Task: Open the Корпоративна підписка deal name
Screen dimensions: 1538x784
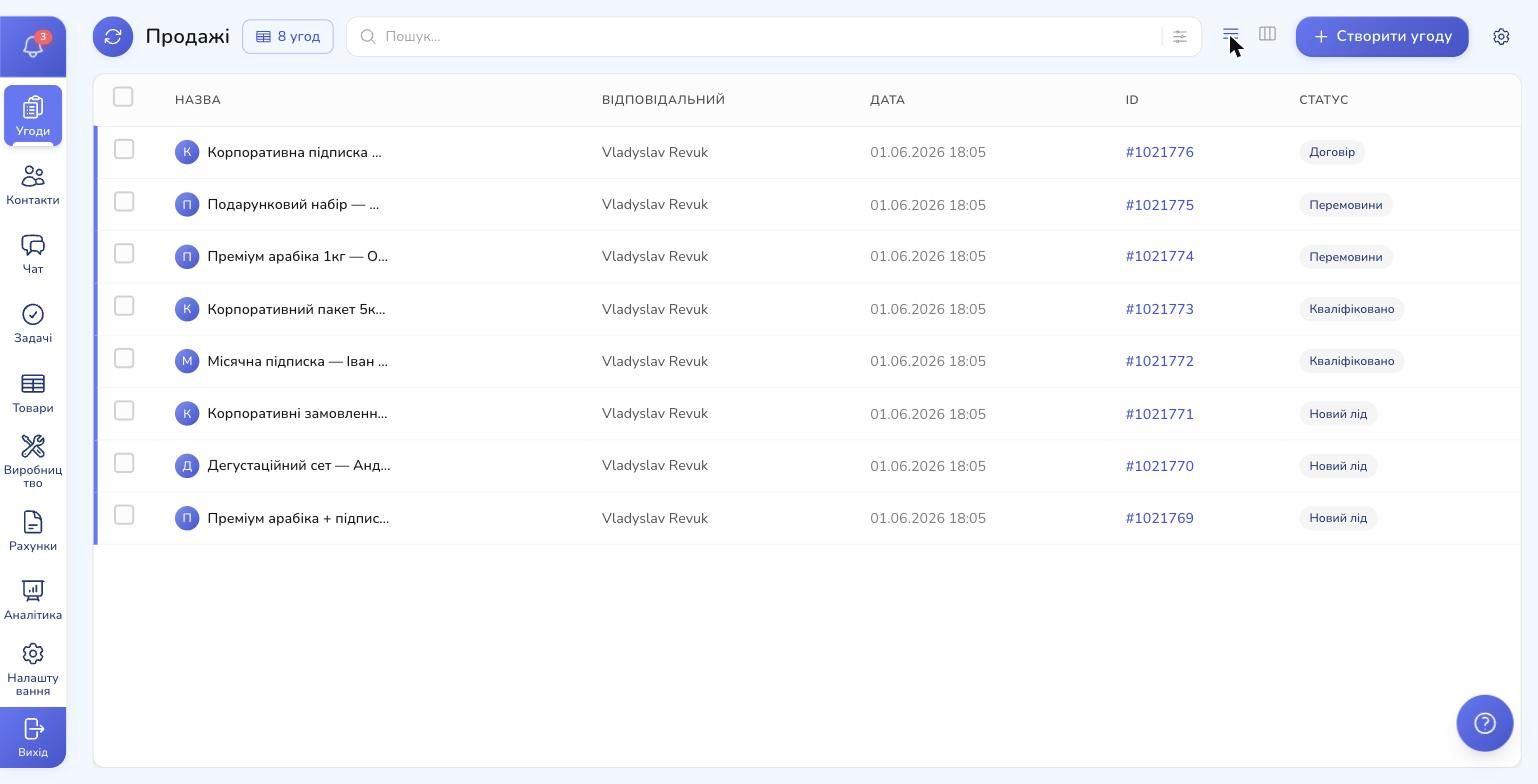Action: [x=295, y=152]
